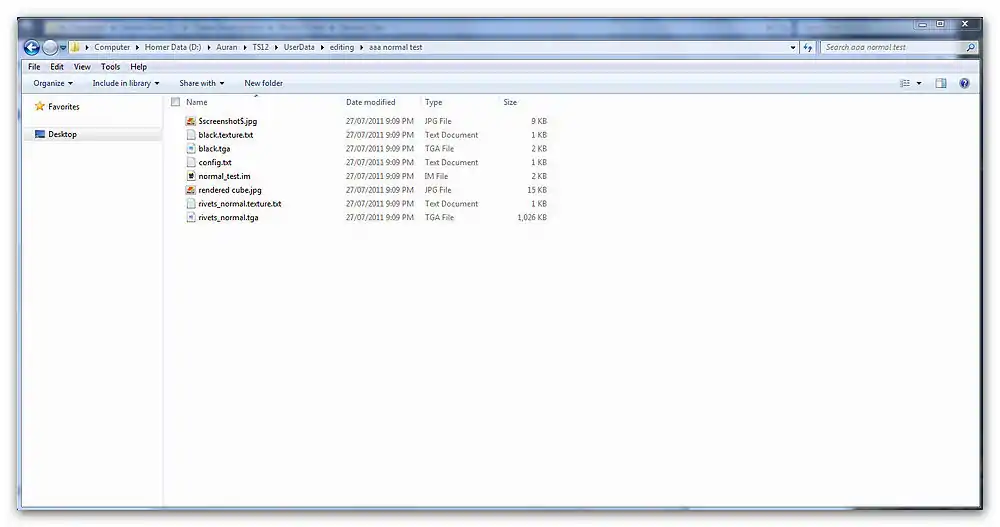
Task: Tick the select-all checkbox beside Name header
Action: click(x=175, y=102)
